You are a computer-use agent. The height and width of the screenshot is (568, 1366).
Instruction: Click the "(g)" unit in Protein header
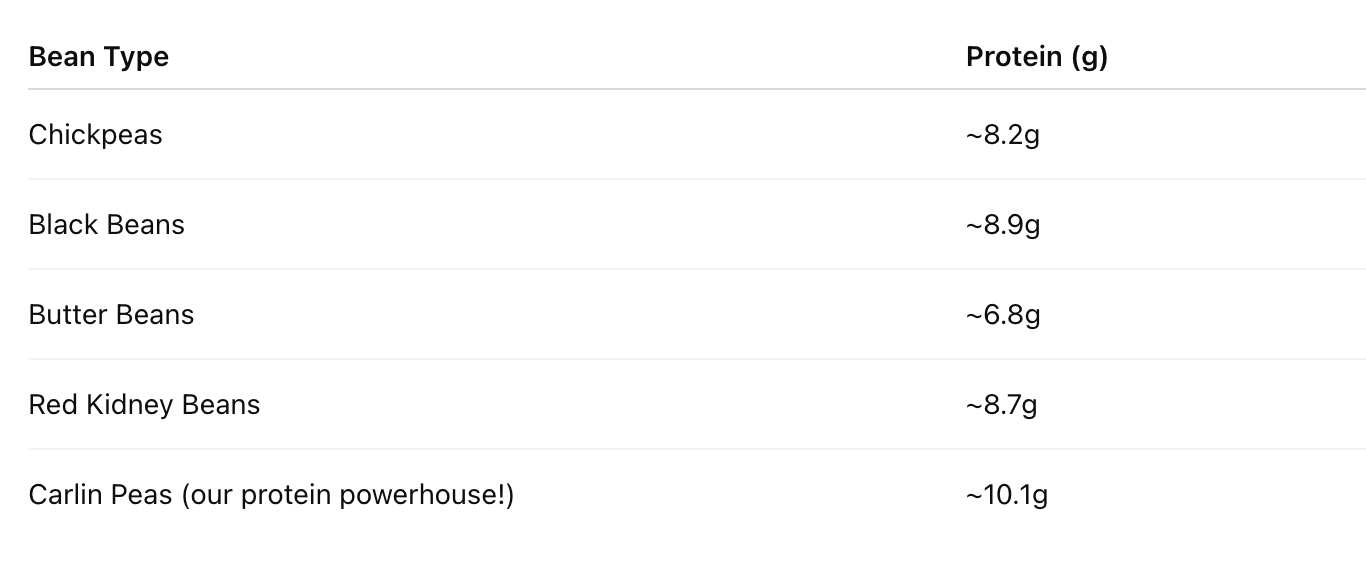[1088, 57]
